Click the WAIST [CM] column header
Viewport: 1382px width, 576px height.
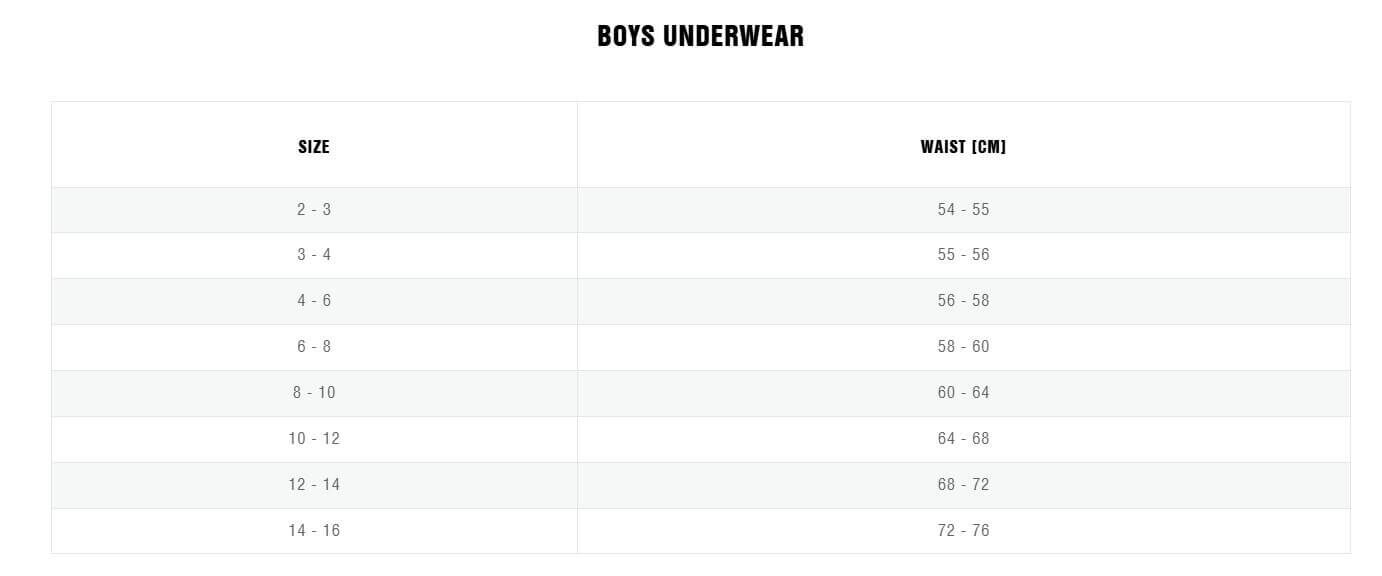point(963,147)
